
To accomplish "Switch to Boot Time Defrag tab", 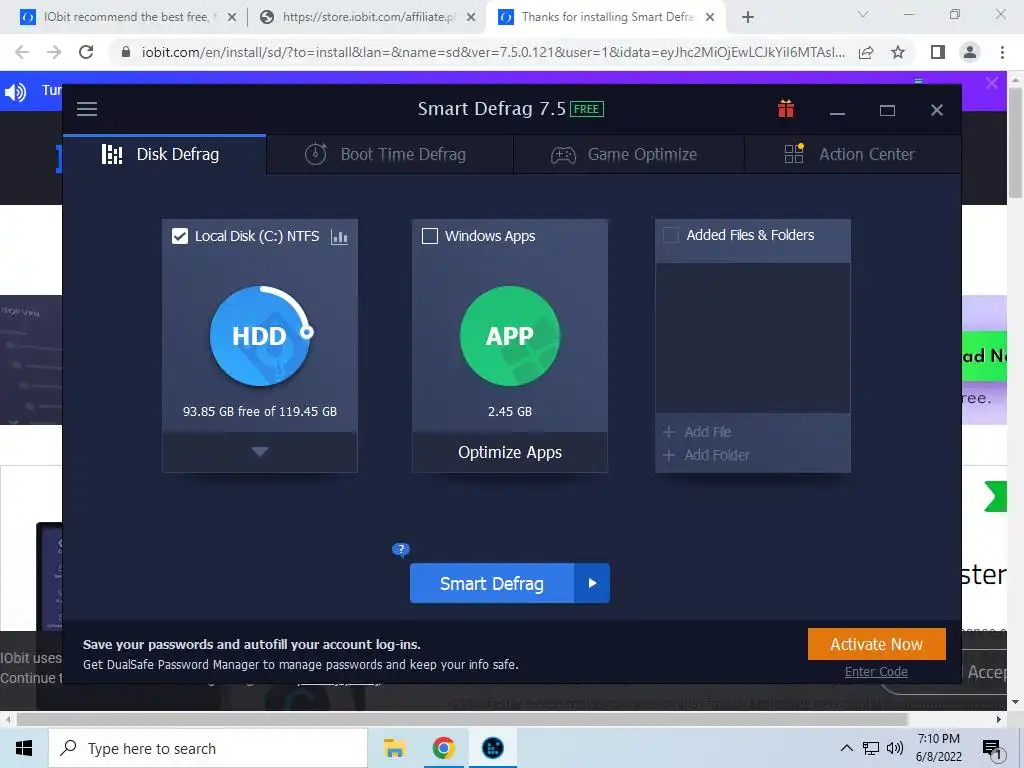I will coord(390,154).
